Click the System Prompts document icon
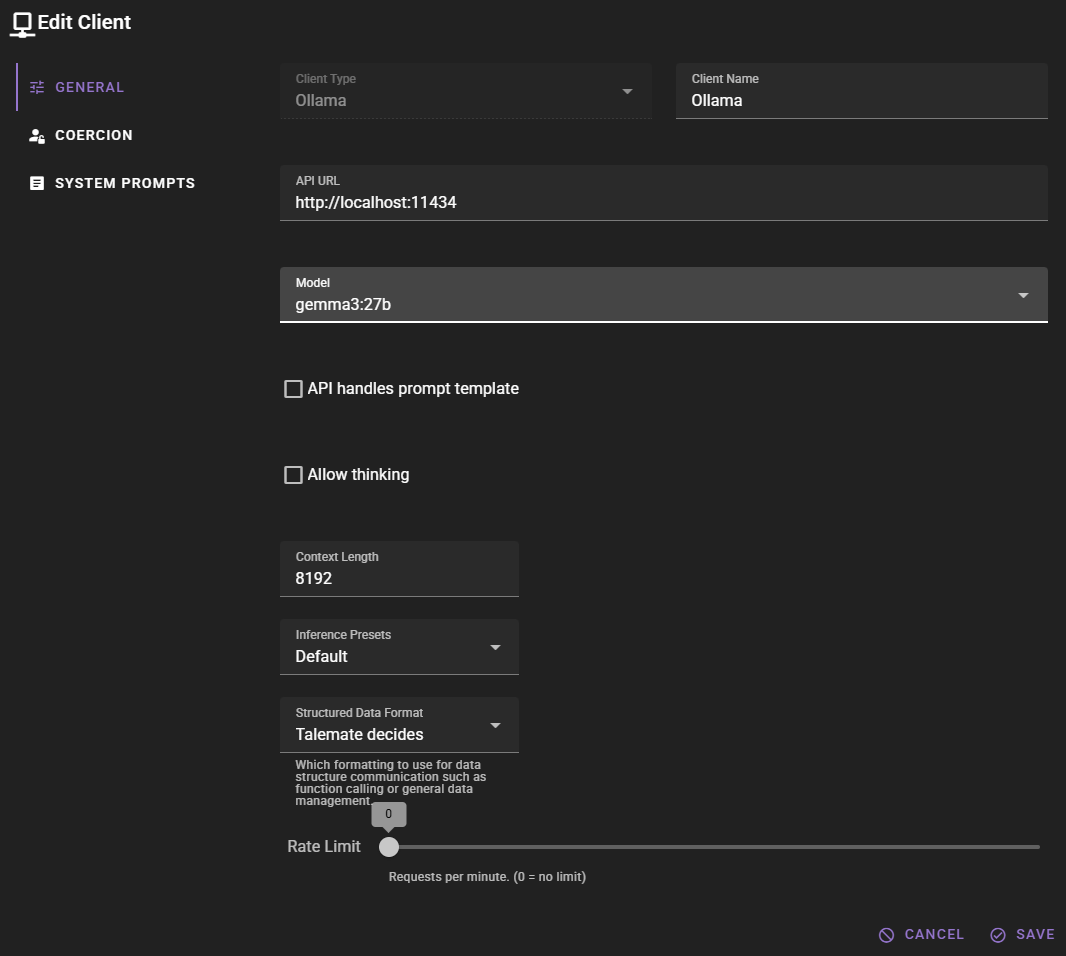Viewport: 1066px width, 956px height. 37,184
